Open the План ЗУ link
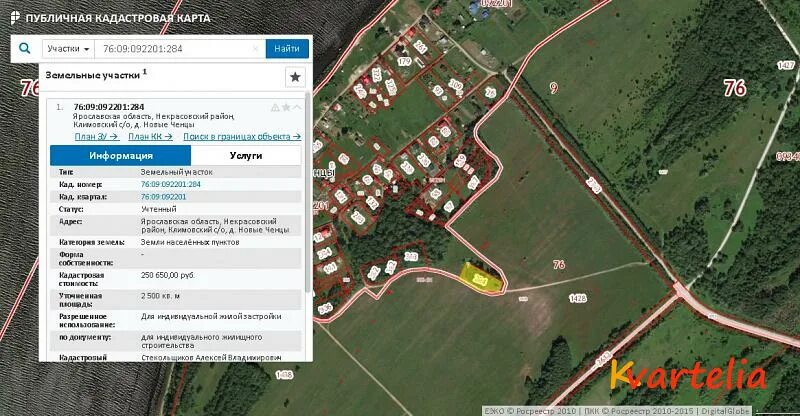Viewport: 800px width, 416px height. pos(96,137)
